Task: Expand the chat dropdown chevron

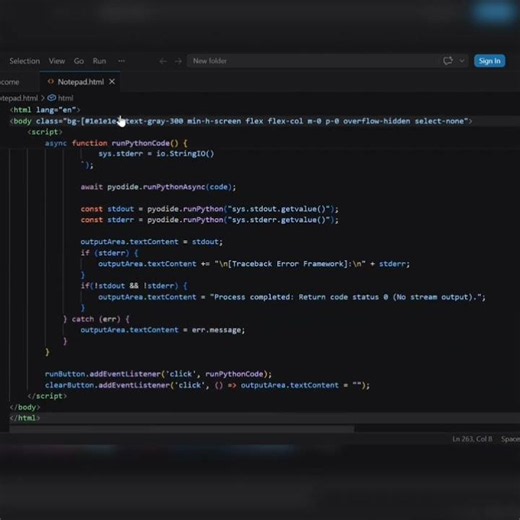Action: tap(462, 61)
